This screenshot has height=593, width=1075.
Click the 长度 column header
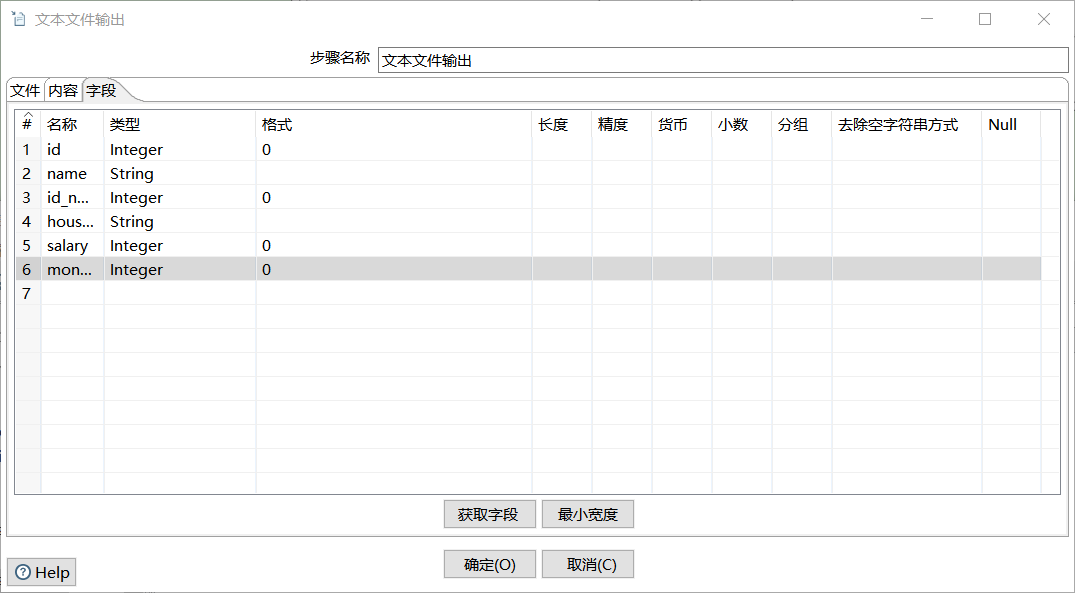[x=562, y=124]
